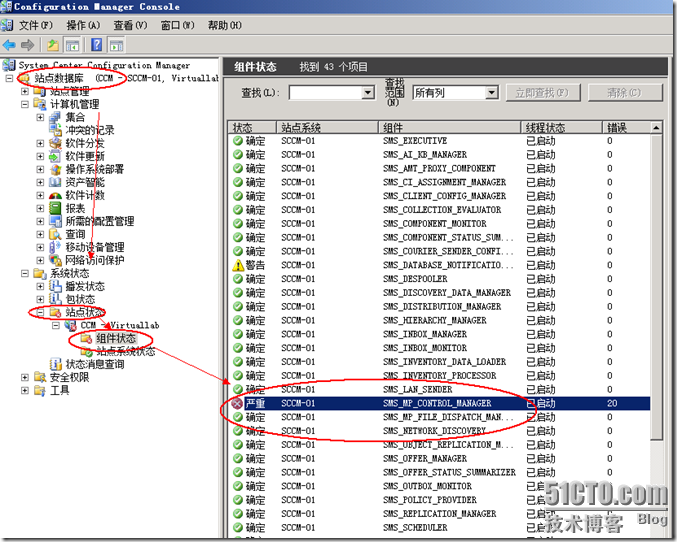Select the 冲突的记录 conflicting records icon

[55, 130]
